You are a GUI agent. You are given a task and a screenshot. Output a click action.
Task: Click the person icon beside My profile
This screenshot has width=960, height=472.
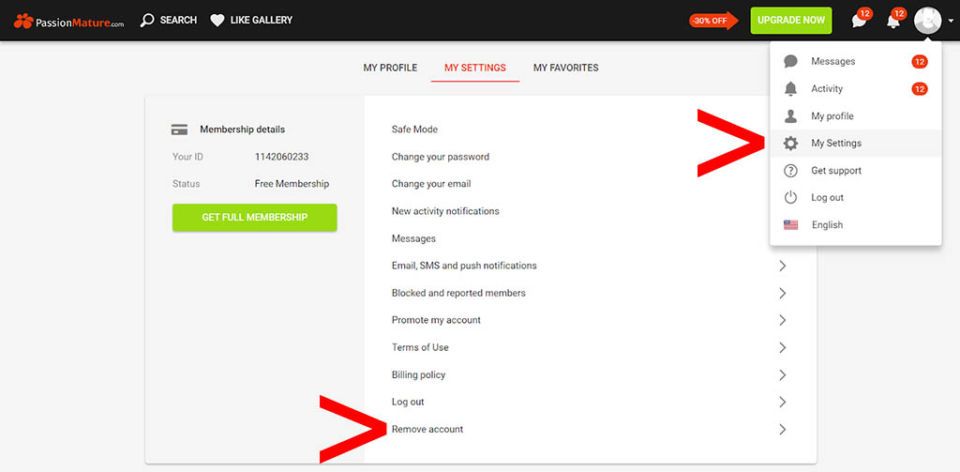(791, 116)
